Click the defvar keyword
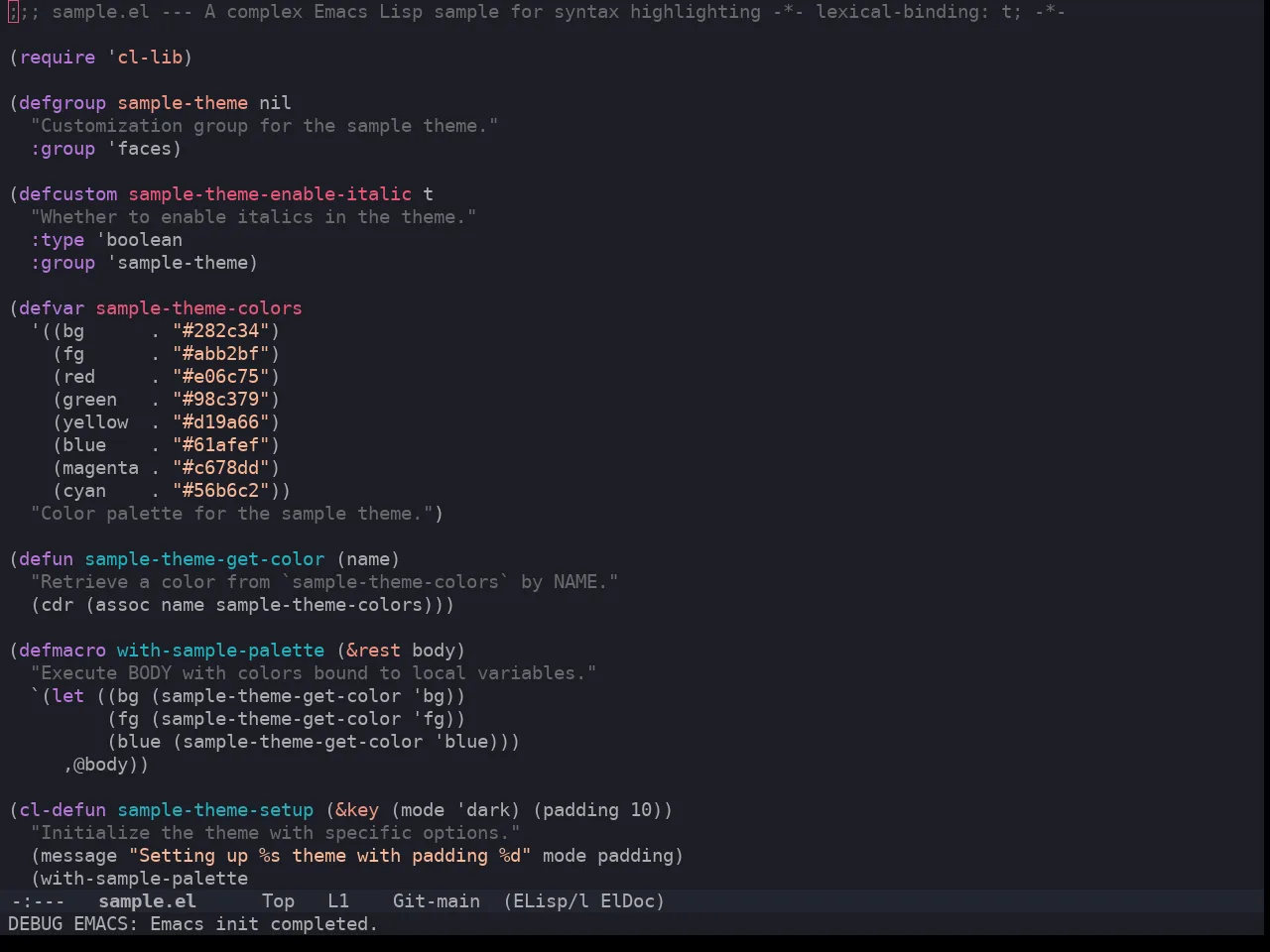Image resolution: width=1270 pixels, height=952 pixels. 52,308
